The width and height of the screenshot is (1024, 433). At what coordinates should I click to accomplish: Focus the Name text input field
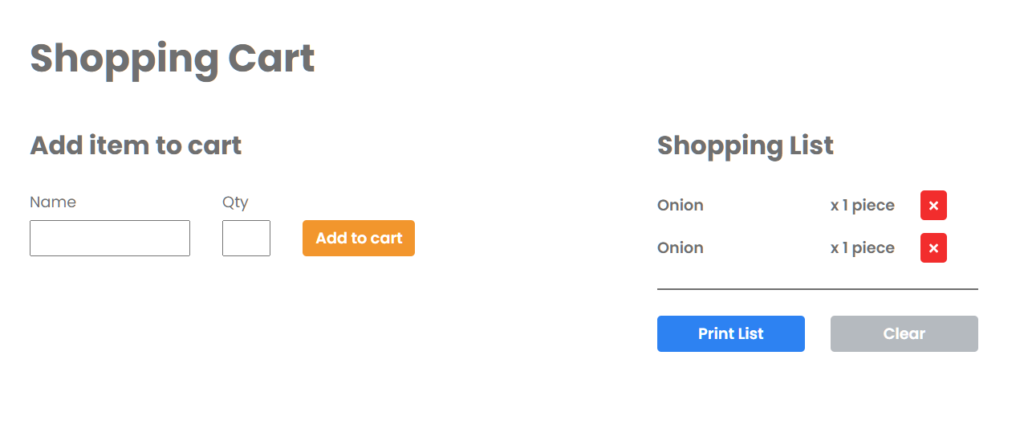click(110, 238)
